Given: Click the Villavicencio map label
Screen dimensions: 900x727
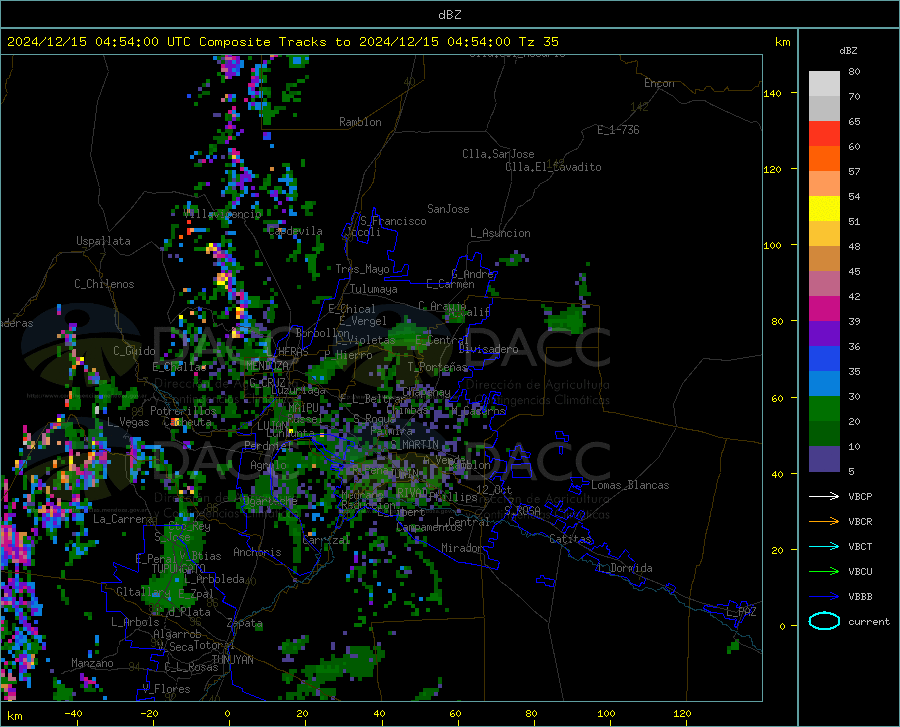Looking at the screenshot, I should pyautogui.click(x=222, y=214).
